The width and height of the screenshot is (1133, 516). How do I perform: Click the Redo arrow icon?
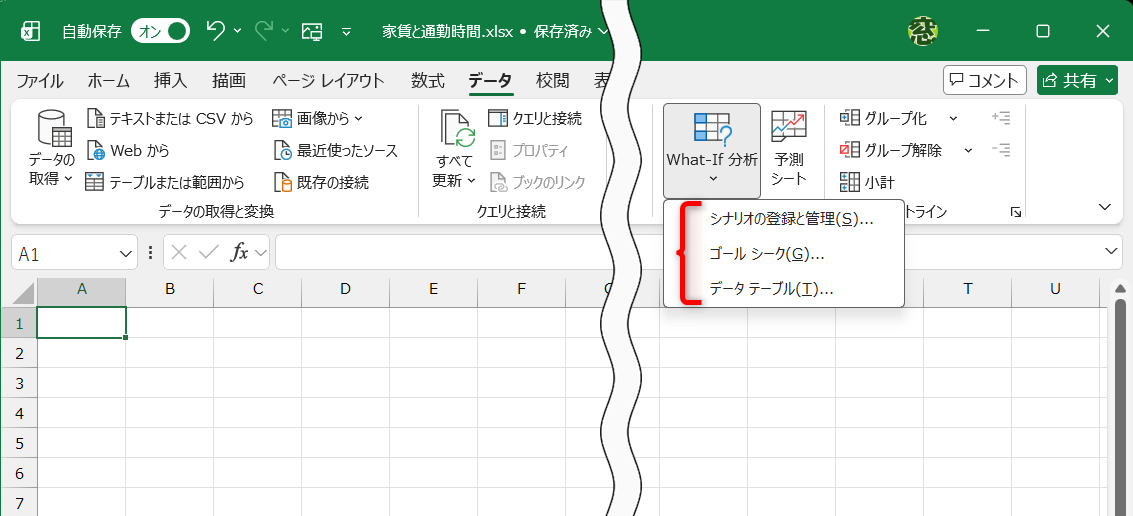(x=264, y=30)
